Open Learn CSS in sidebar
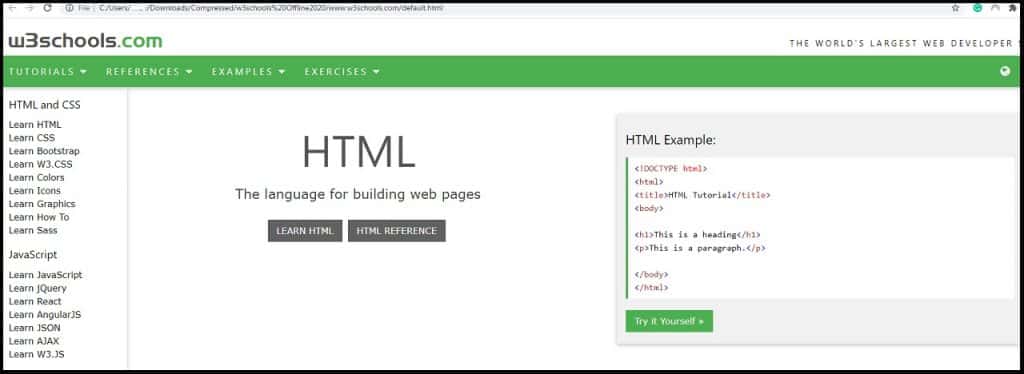The height and width of the screenshot is (374, 1024). point(32,138)
